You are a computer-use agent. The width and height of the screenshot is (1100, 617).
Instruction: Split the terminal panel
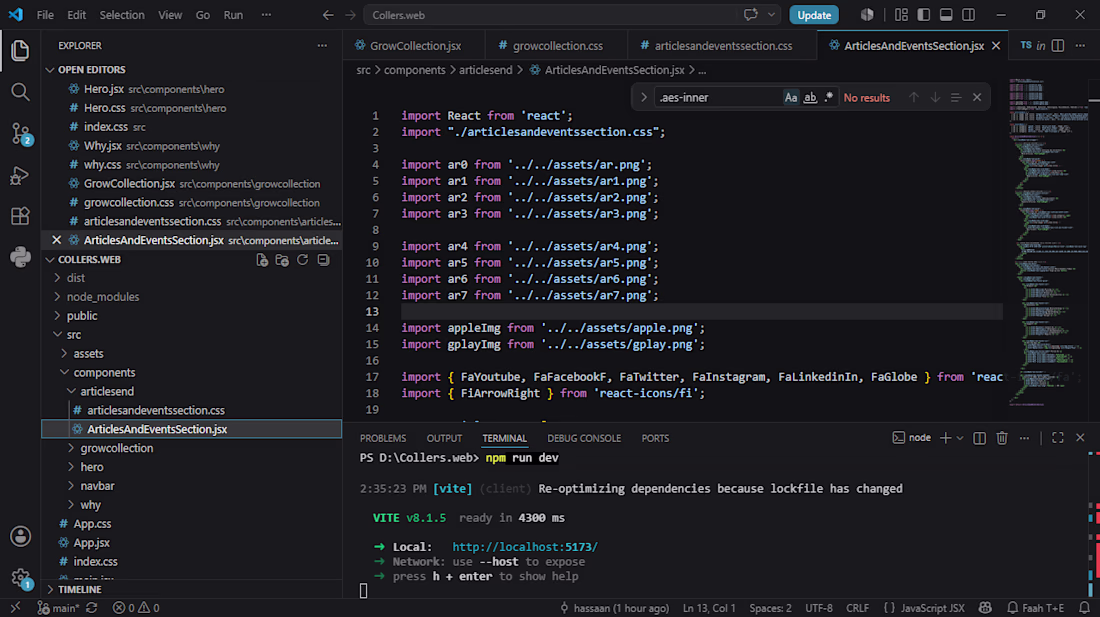(979, 438)
